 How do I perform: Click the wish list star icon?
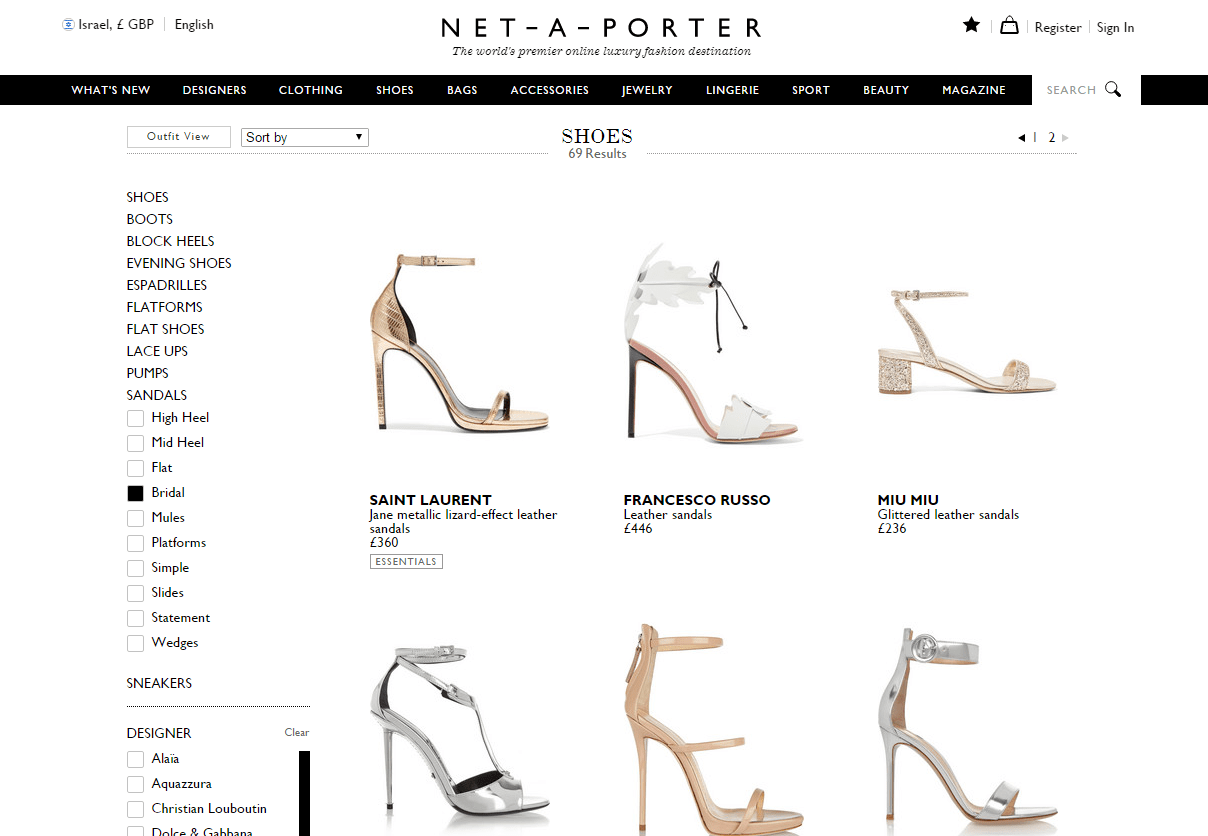point(971,26)
